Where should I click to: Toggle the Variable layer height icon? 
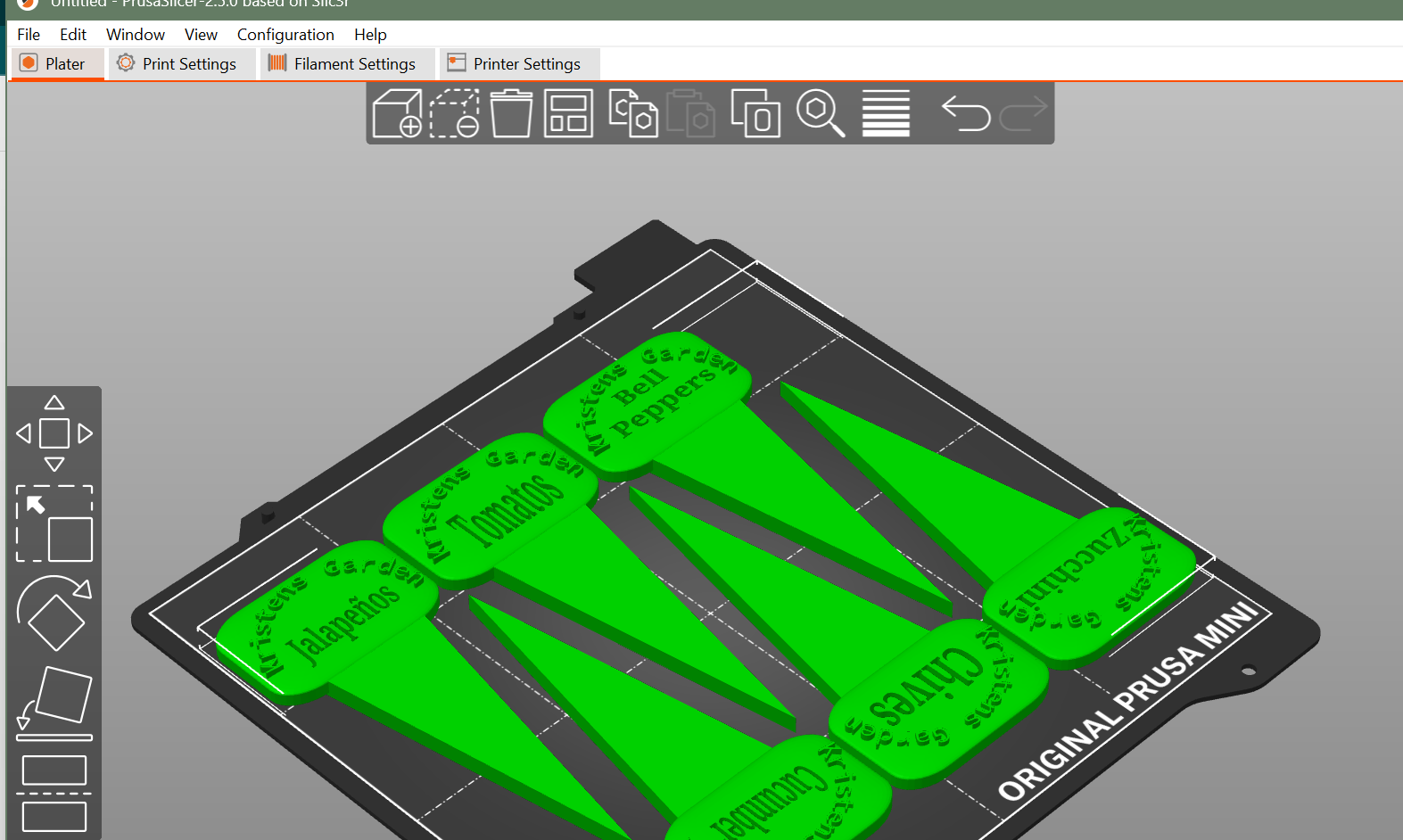pos(886,113)
